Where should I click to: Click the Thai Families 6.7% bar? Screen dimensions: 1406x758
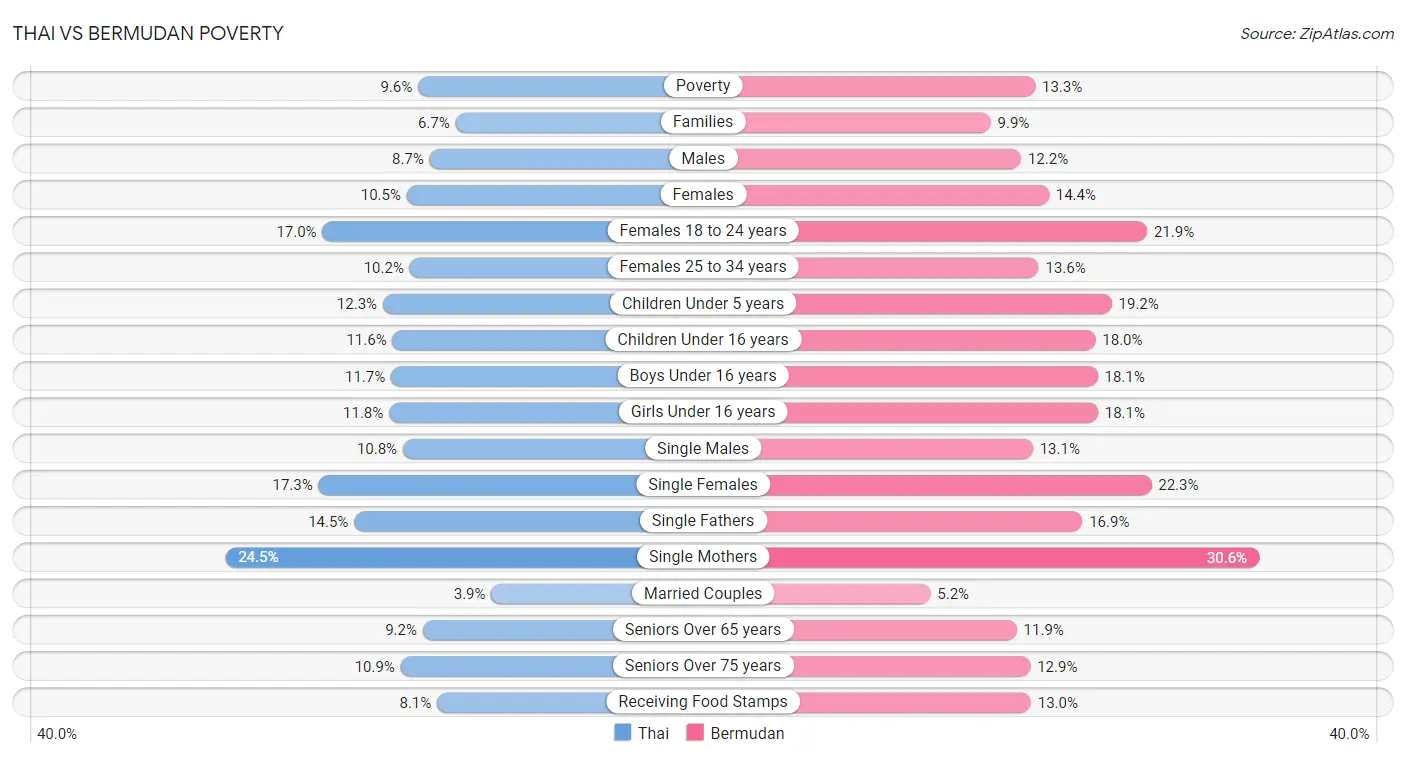[579, 122]
